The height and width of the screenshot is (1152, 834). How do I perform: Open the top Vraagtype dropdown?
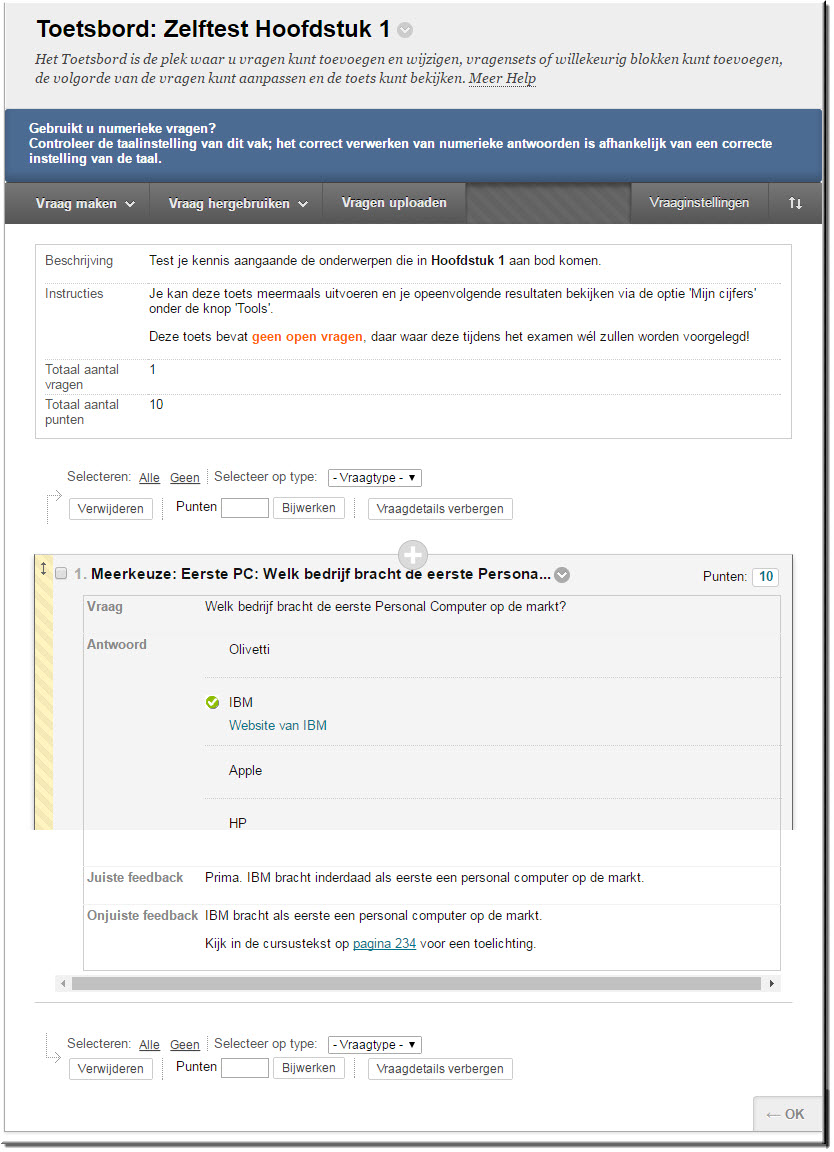click(375, 478)
